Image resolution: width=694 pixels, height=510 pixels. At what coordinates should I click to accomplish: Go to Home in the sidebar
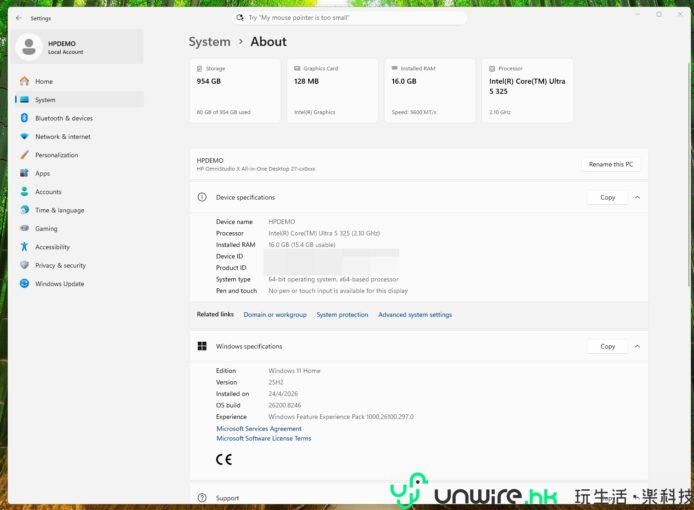click(x=79, y=81)
